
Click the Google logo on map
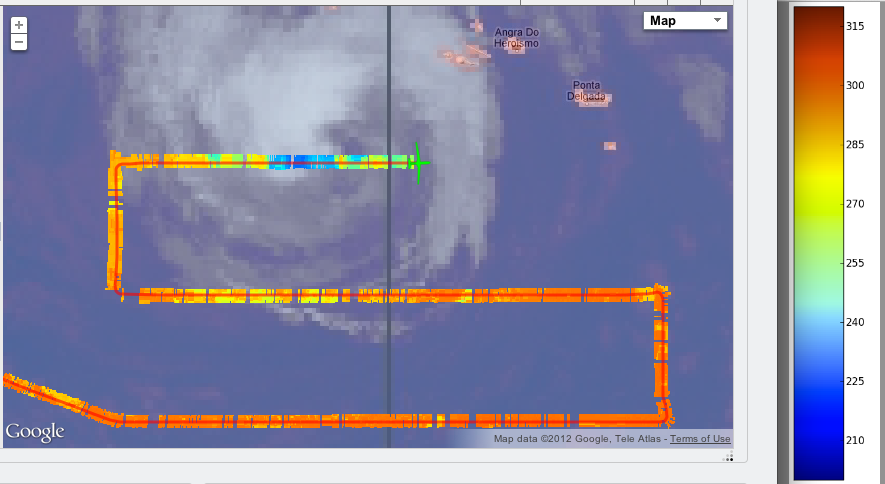[x=35, y=432]
